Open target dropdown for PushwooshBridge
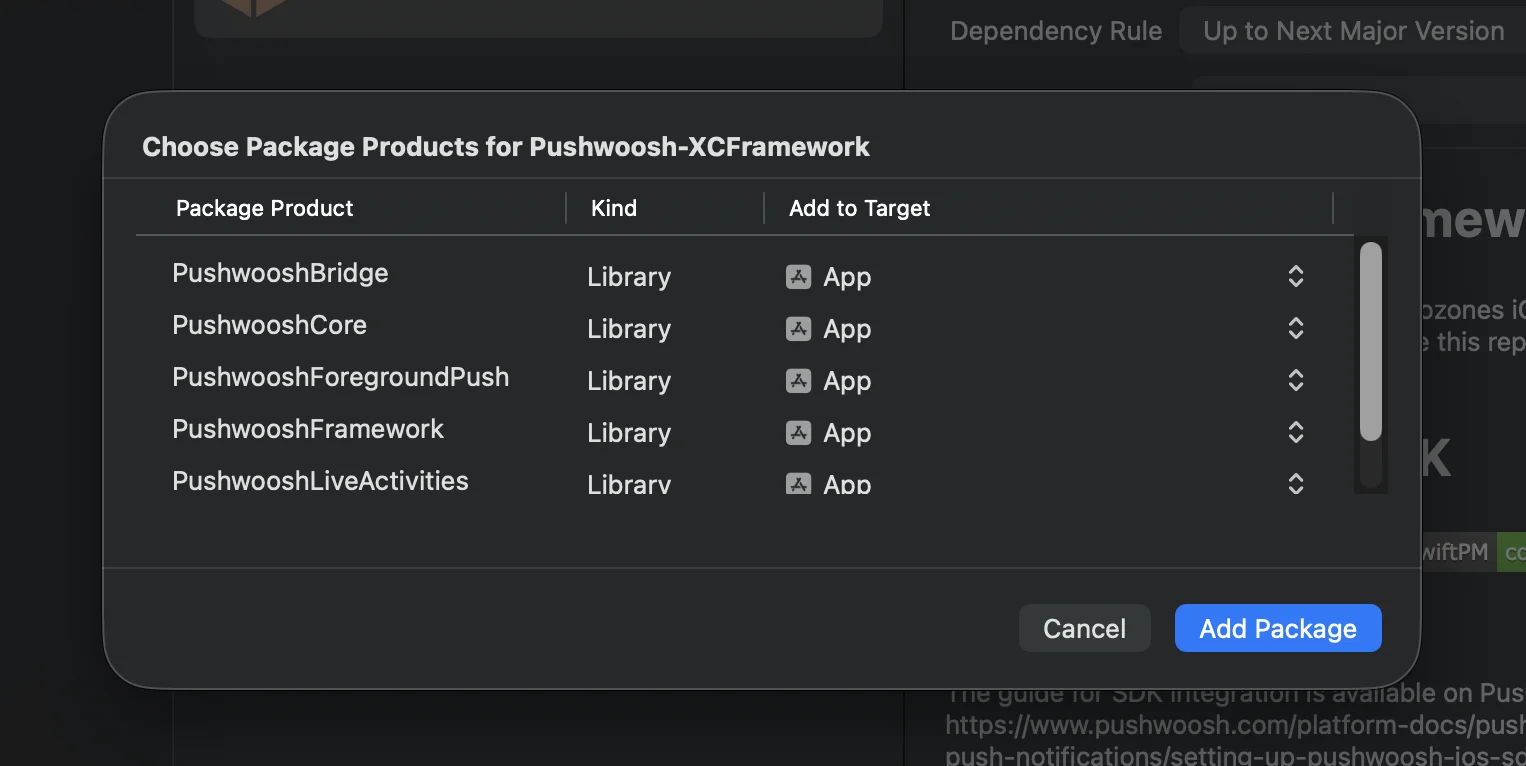 tap(1295, 277)
